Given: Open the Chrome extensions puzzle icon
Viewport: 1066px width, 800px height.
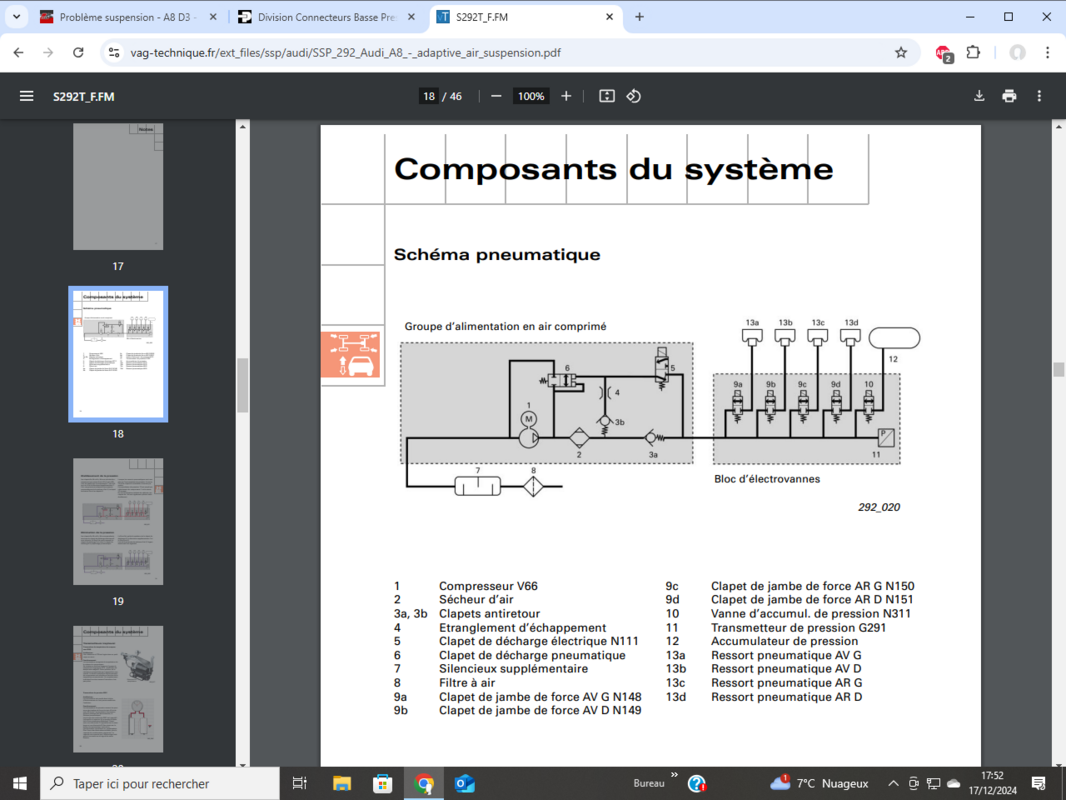Looking at the screenshot, I should coord(973,52).
